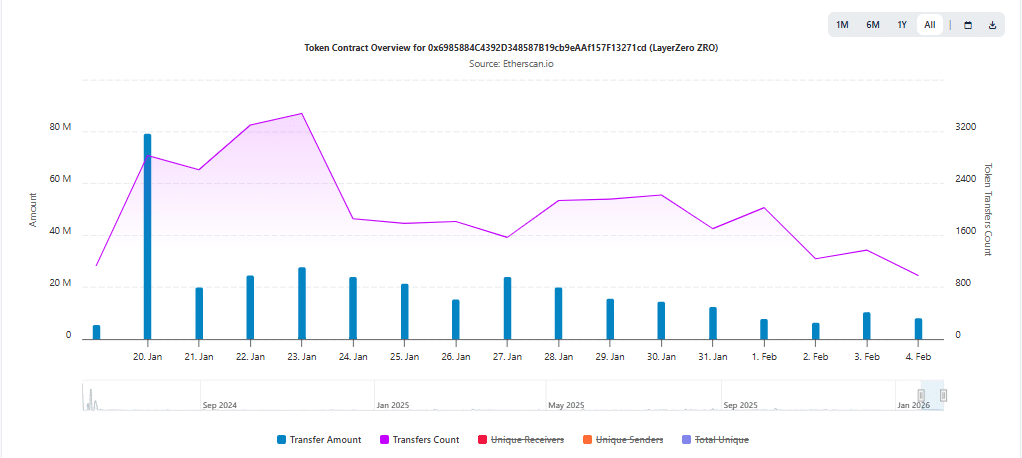
Task: Show the Unique Senders series
Action: point(629,440)
